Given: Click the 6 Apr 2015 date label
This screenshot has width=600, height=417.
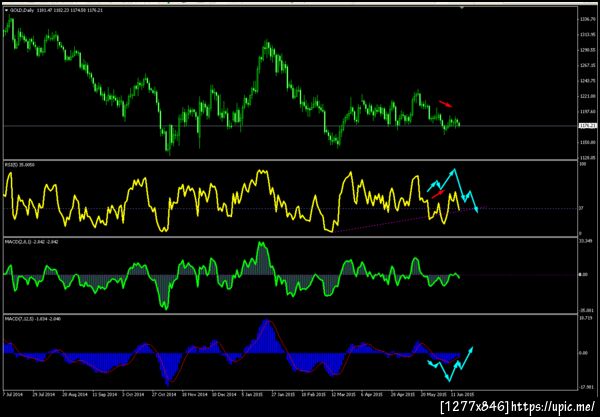Looking at the screenshot, I should (372, 394).
